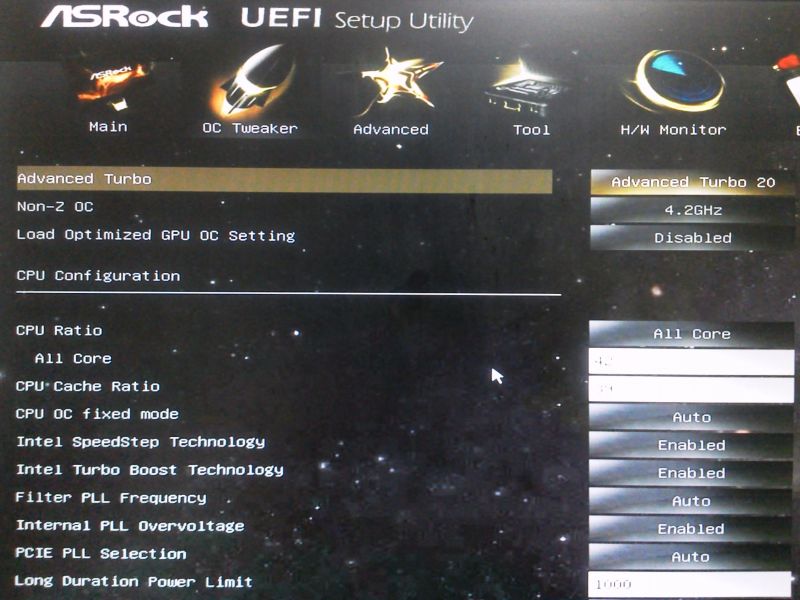Select the CPU OC fixed mode label

tap(97, 414)
